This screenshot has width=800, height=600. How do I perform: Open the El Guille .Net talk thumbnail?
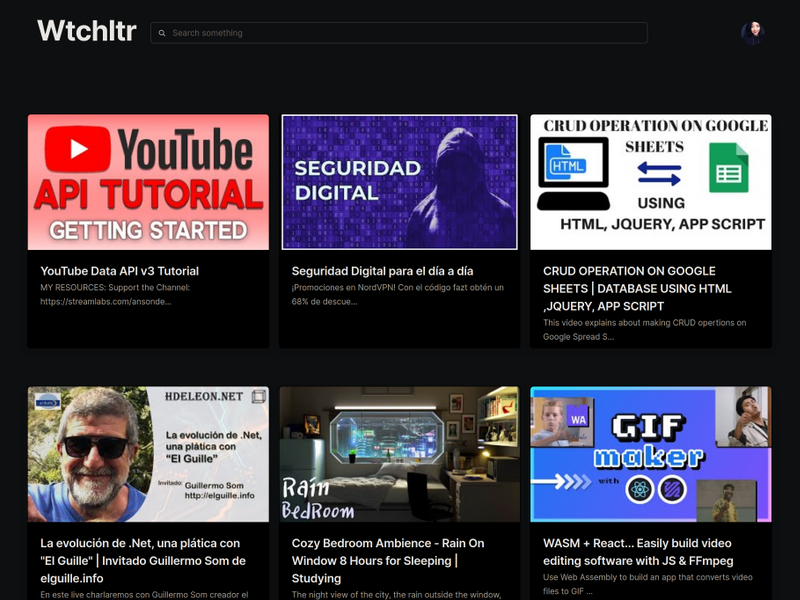pos(148,454)
